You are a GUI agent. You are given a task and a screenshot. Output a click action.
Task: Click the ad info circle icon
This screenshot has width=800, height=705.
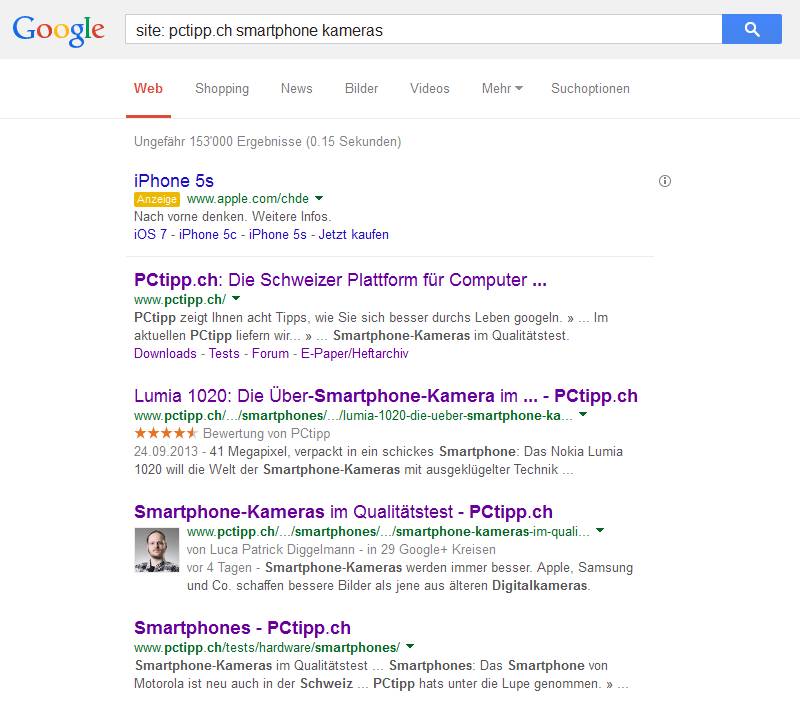tap(665, 181)
